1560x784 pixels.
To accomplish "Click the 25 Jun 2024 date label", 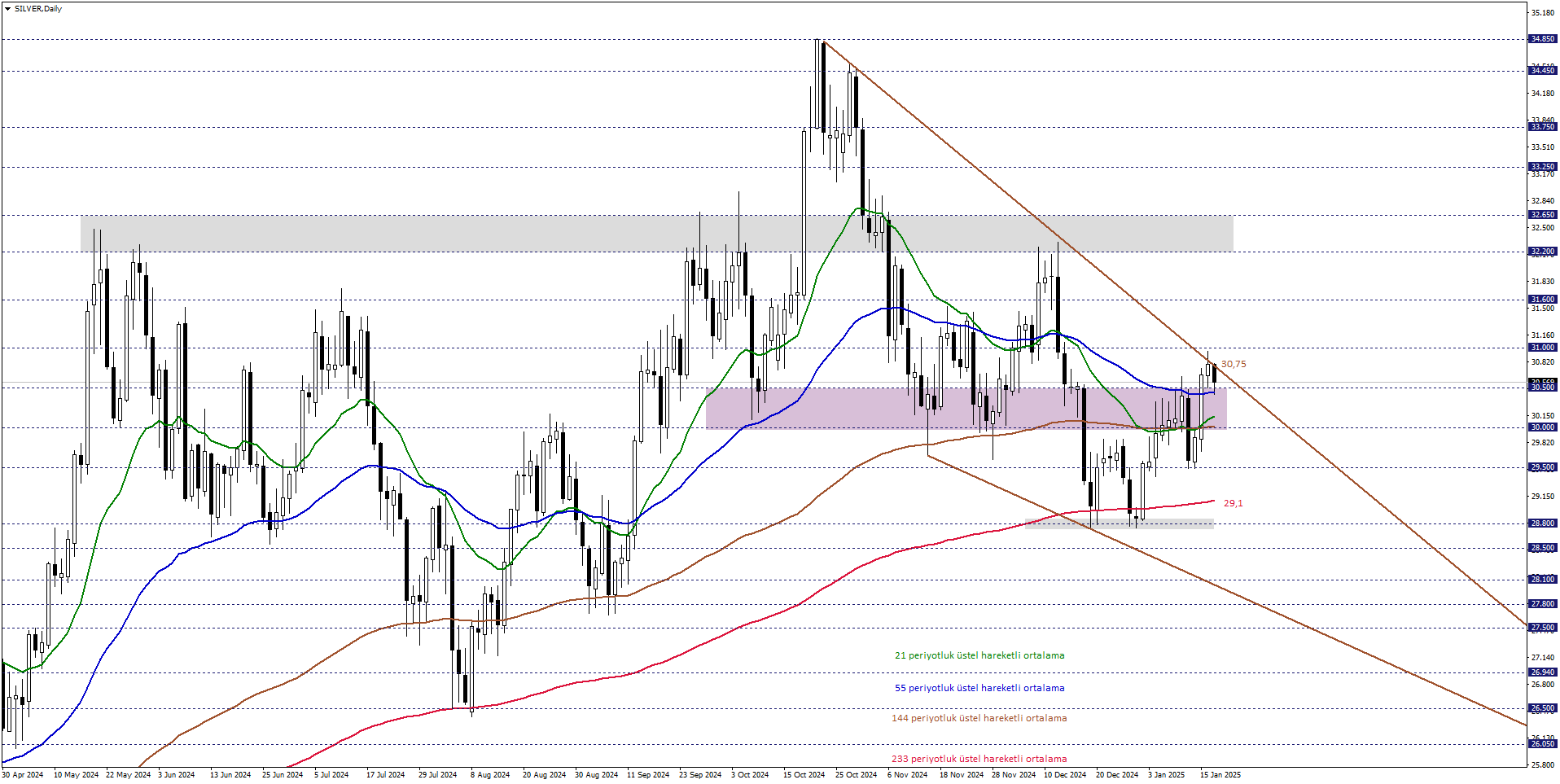I will point(283,775).
